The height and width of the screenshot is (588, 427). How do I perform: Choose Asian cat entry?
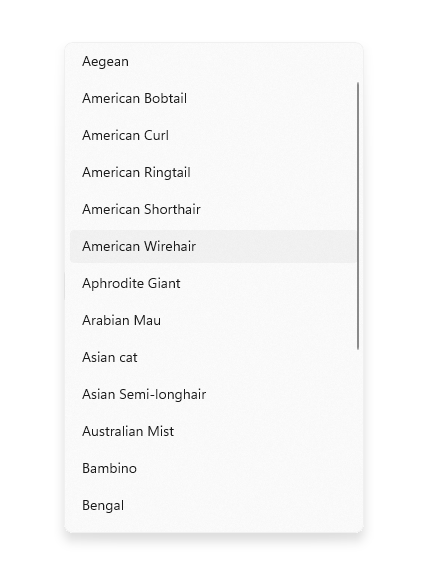[213, 357]
